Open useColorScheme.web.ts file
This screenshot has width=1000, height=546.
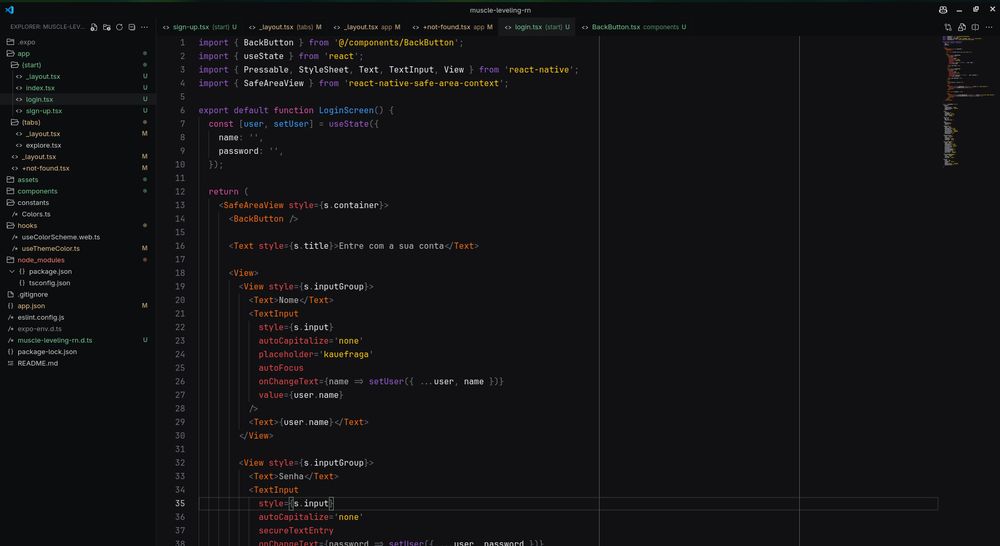(x=61, y=237)
